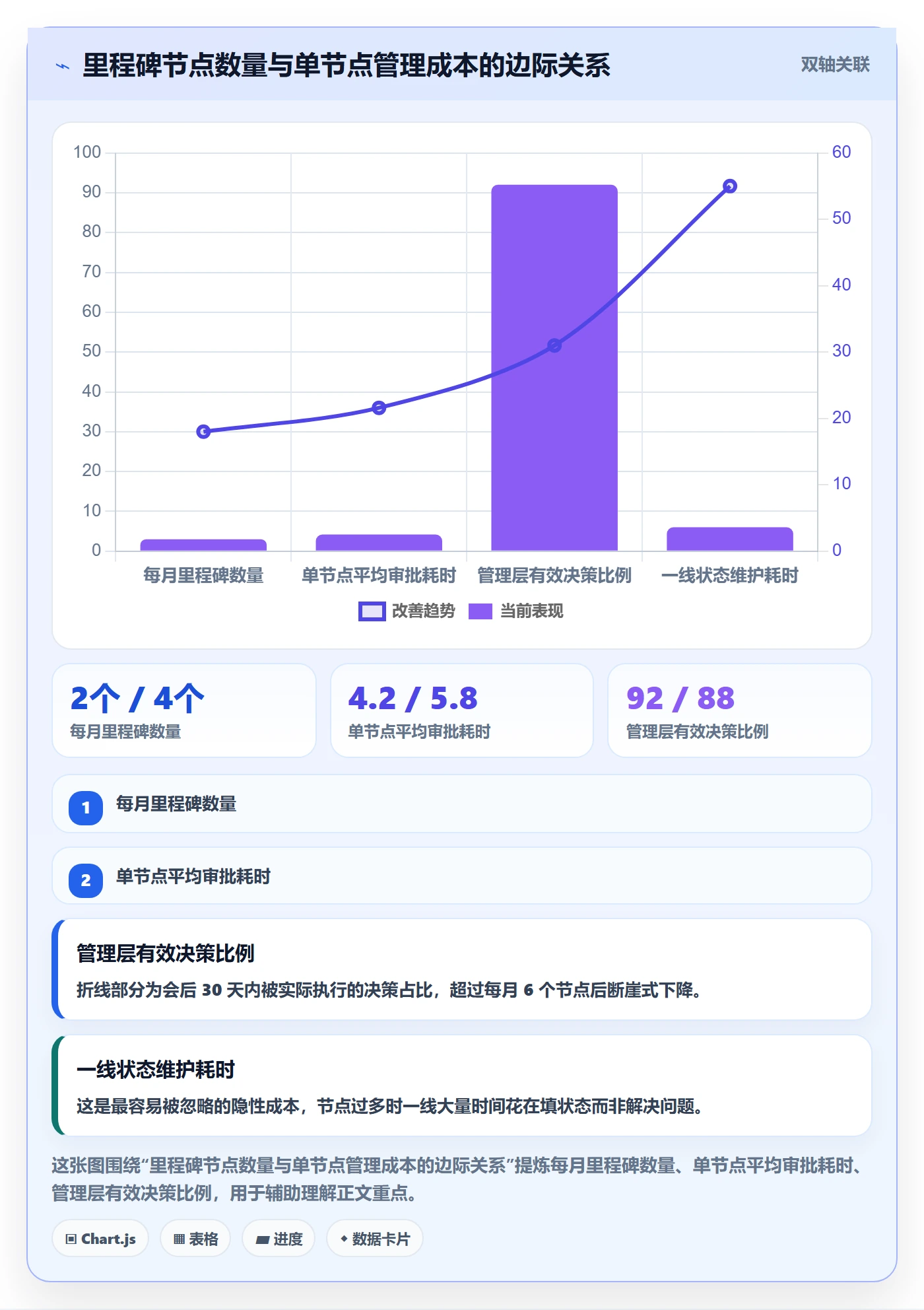924x1310 pixels.
Task: Click the 92 / 88 data card
Action: [x=739, y=710]
